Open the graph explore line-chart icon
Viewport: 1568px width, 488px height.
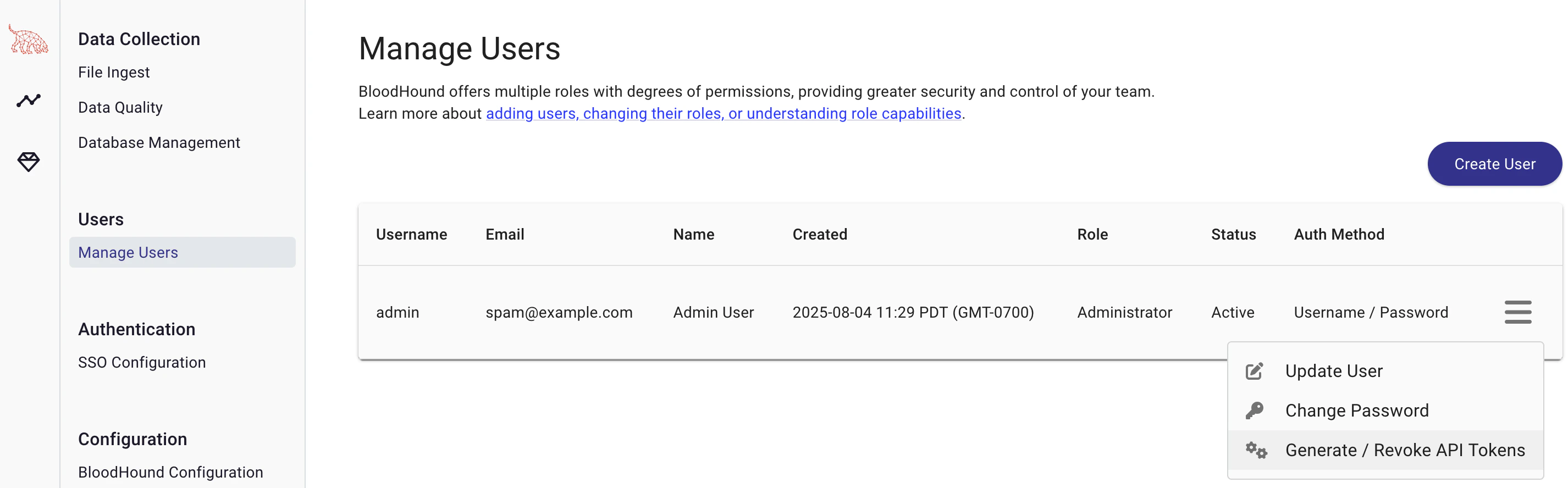click(x=29, y=100)
